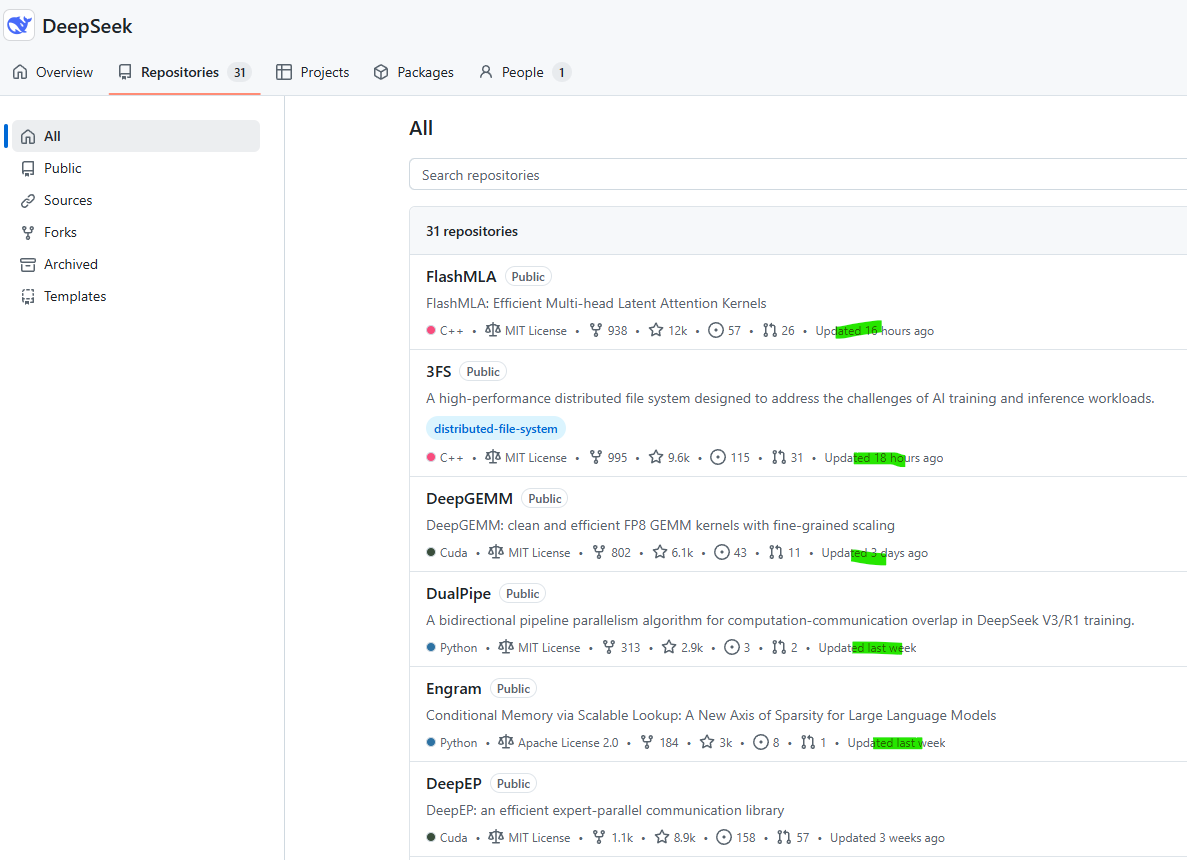Click the DeepSeek whale logo avatar
This screenshot has height=860, width=1187.
[x=19, y=25]
